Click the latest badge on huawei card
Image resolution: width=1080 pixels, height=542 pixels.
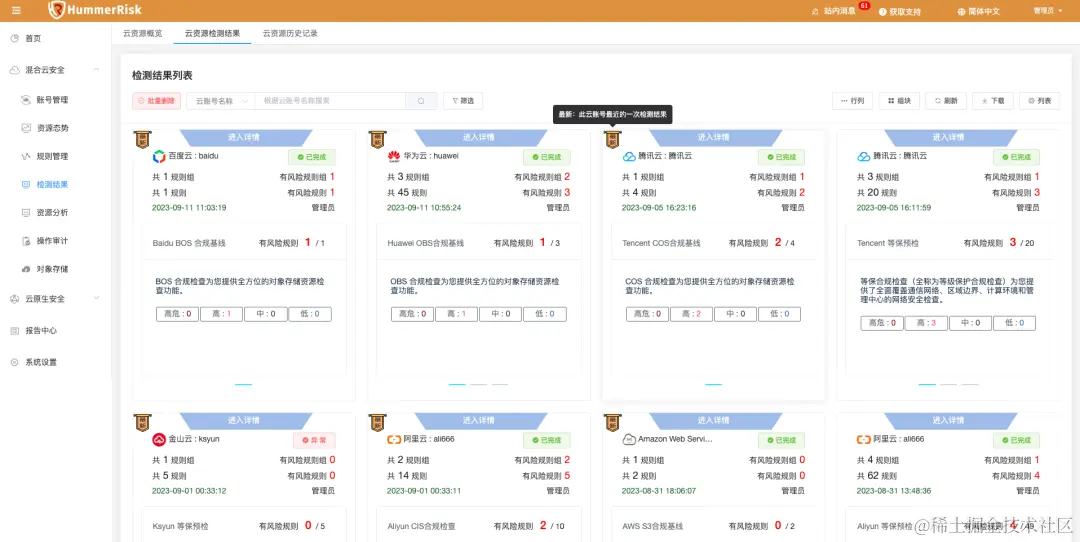tap(377, 140)
